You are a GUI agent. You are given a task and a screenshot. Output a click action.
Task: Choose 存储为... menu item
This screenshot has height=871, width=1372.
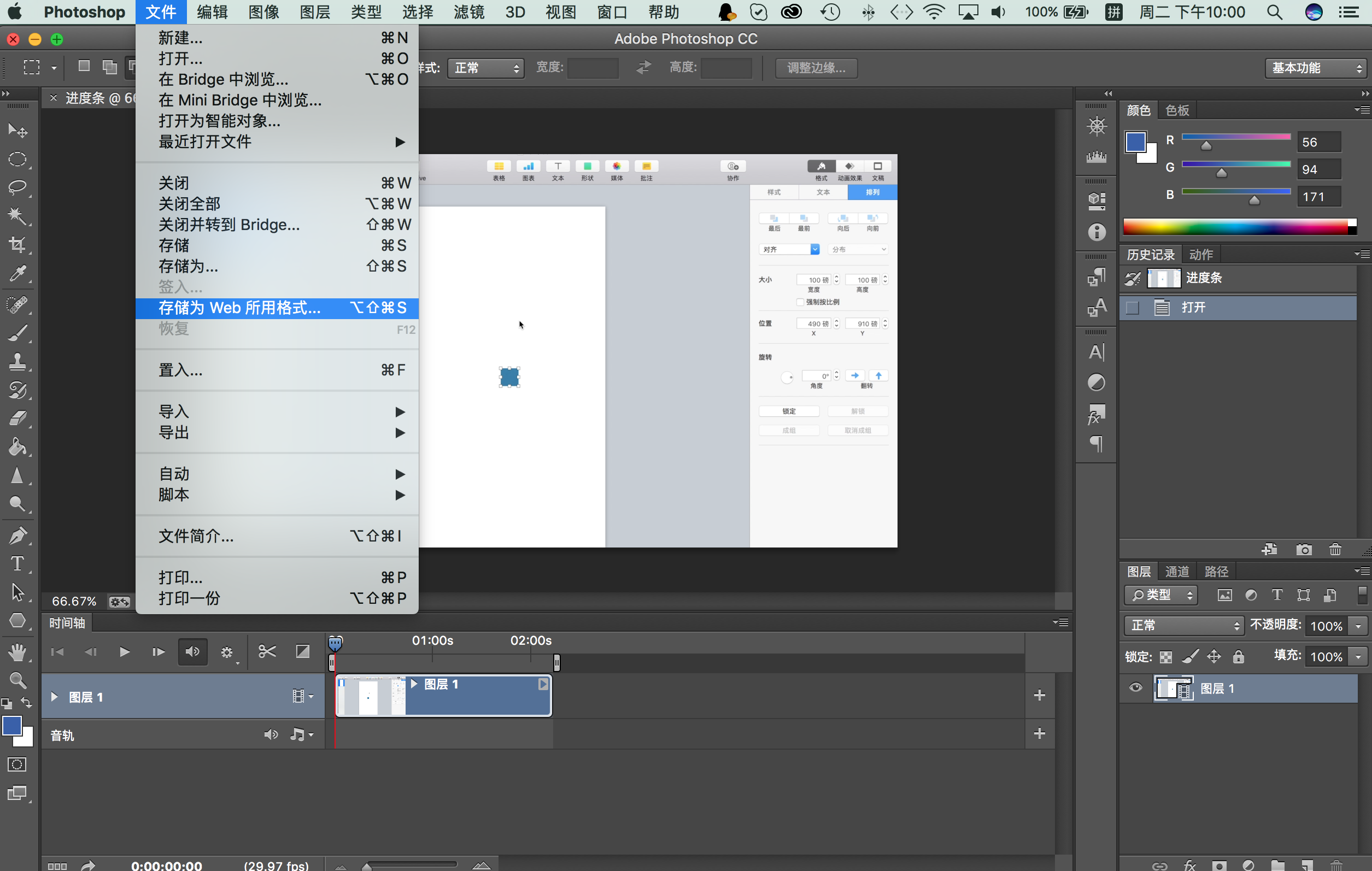pyautogui.click(x=277, y=267)
